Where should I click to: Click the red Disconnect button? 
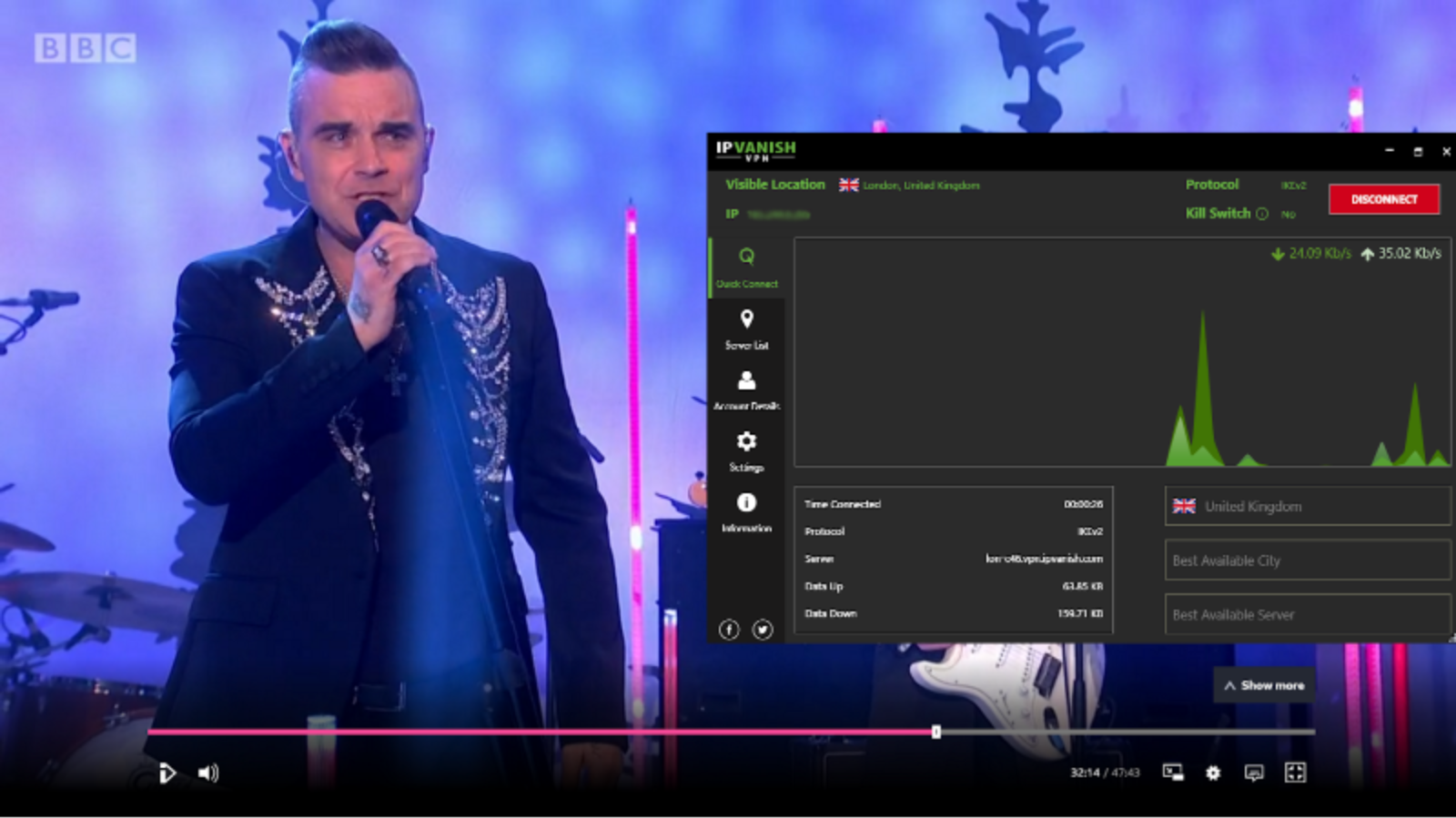point(1384,199)
